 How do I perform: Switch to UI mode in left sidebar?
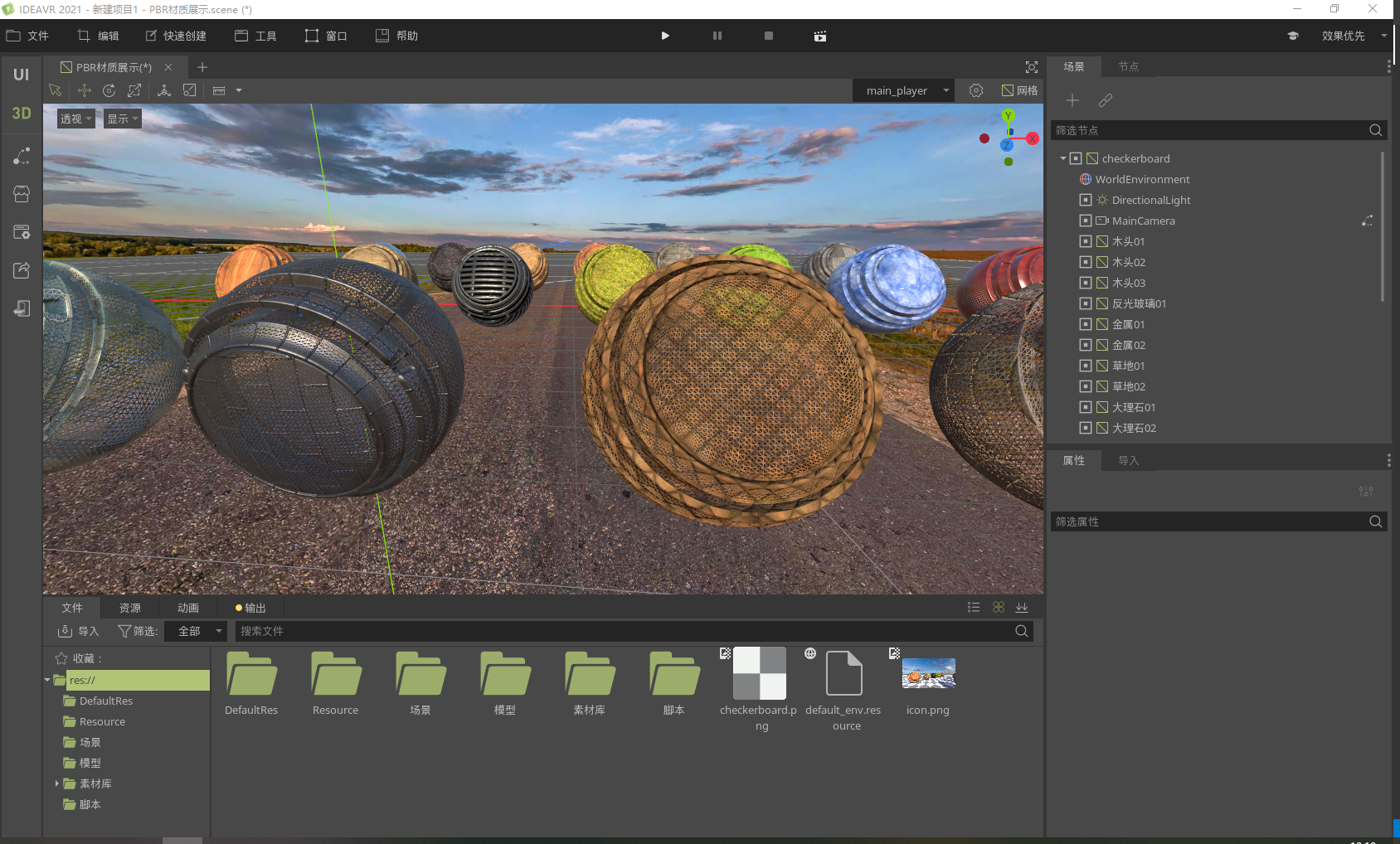tap(22, 75)
